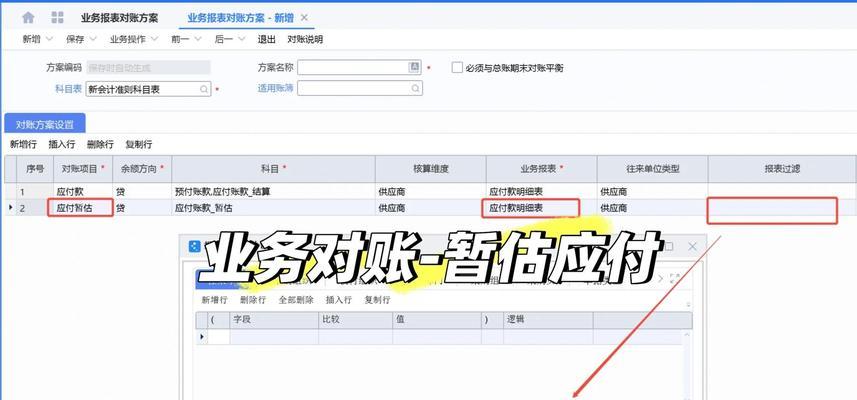Open 对账说明
The width and height of the screenshot is (857, 400).
coord(305,39)
